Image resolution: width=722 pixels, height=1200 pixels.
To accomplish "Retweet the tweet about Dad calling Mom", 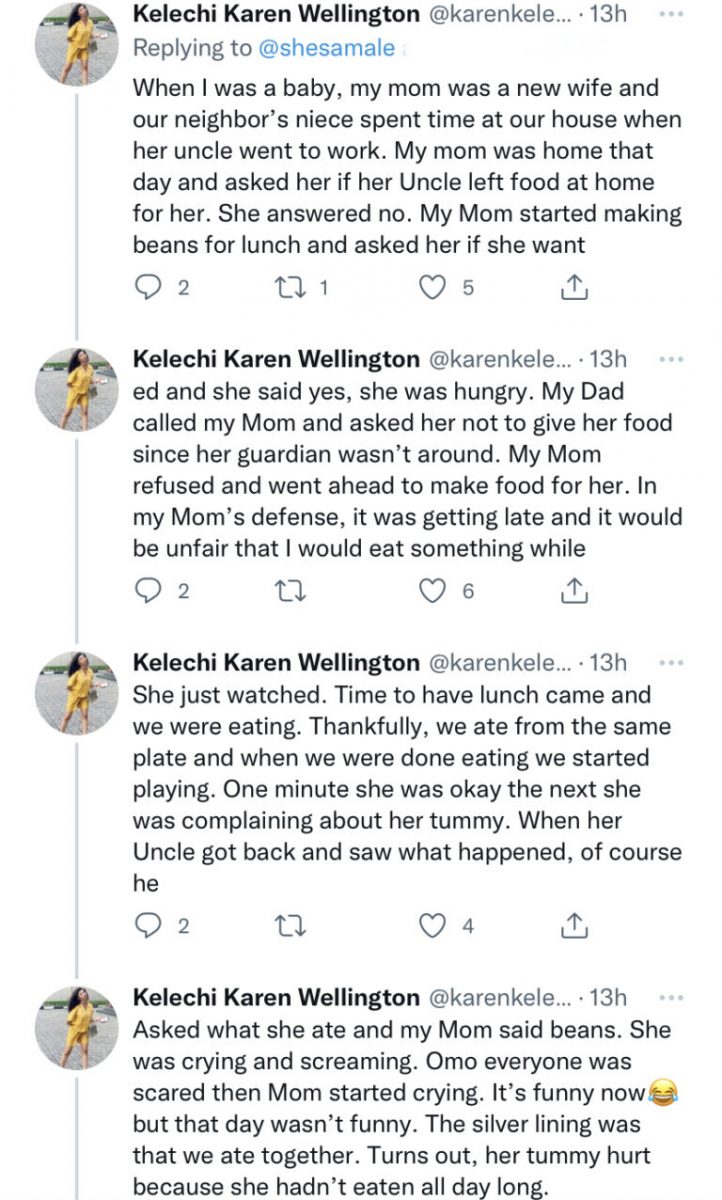I will (x=286, y=591).
